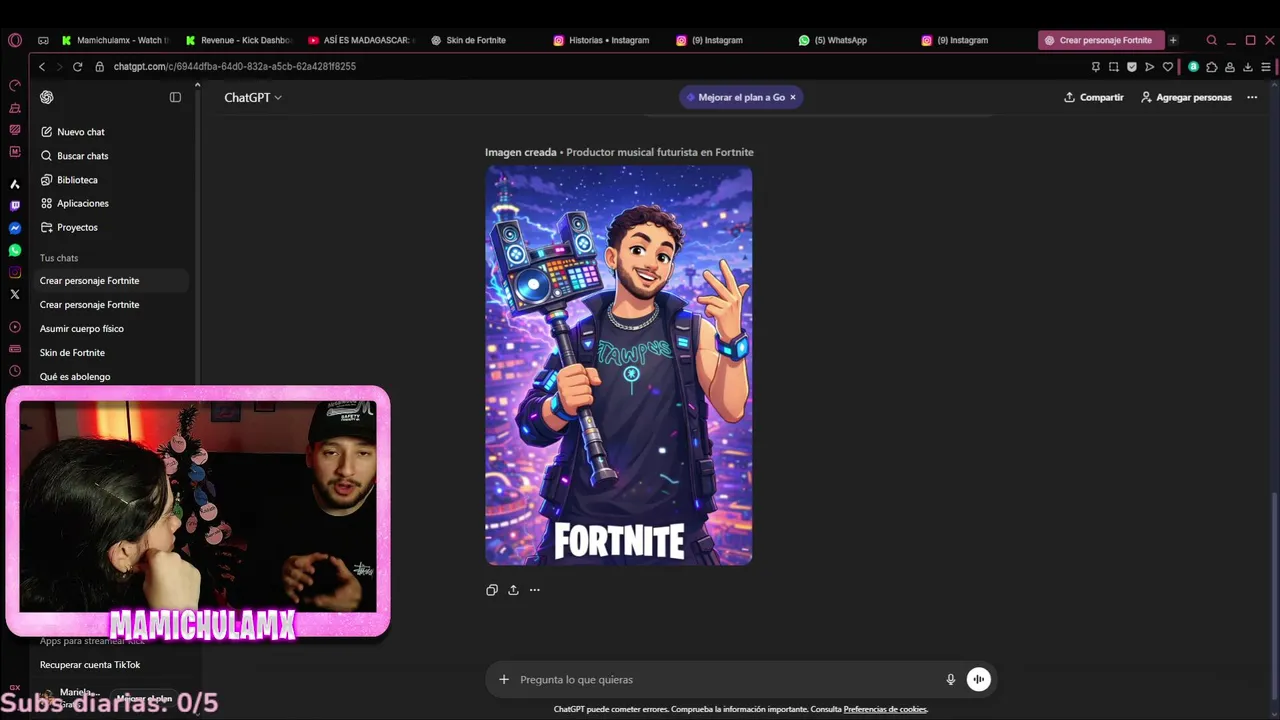Click the site padlock security icon
Screen dimensions: 1280x720
99,66
